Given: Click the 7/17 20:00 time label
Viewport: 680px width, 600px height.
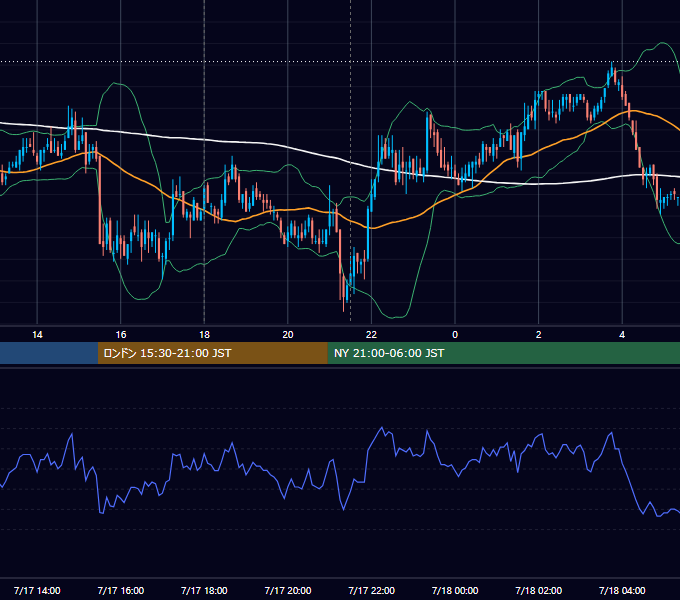Looking at the screenshot, I should point(288,590).
